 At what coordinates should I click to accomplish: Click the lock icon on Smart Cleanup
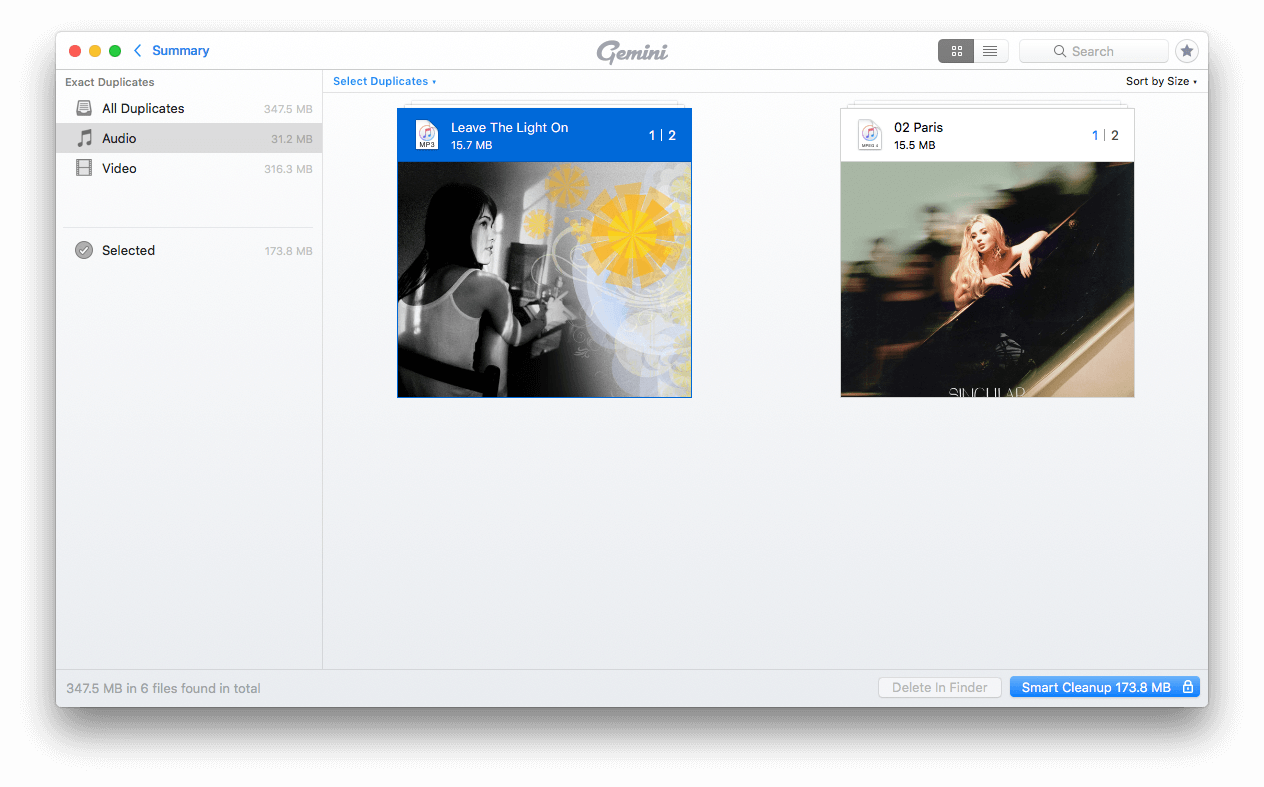click(1188, 687)
